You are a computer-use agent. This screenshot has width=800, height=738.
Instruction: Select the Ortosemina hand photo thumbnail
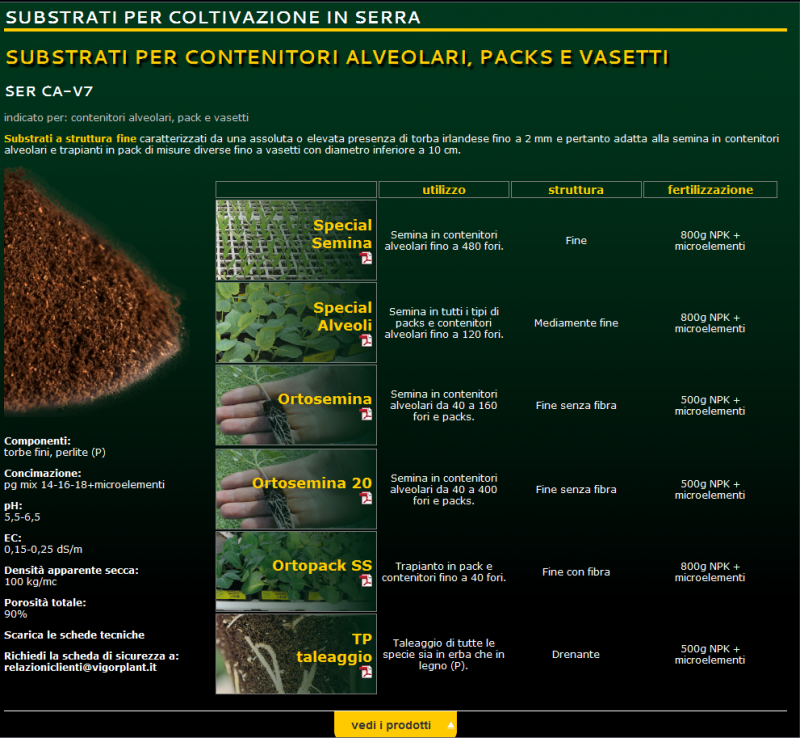click(296, 405)
